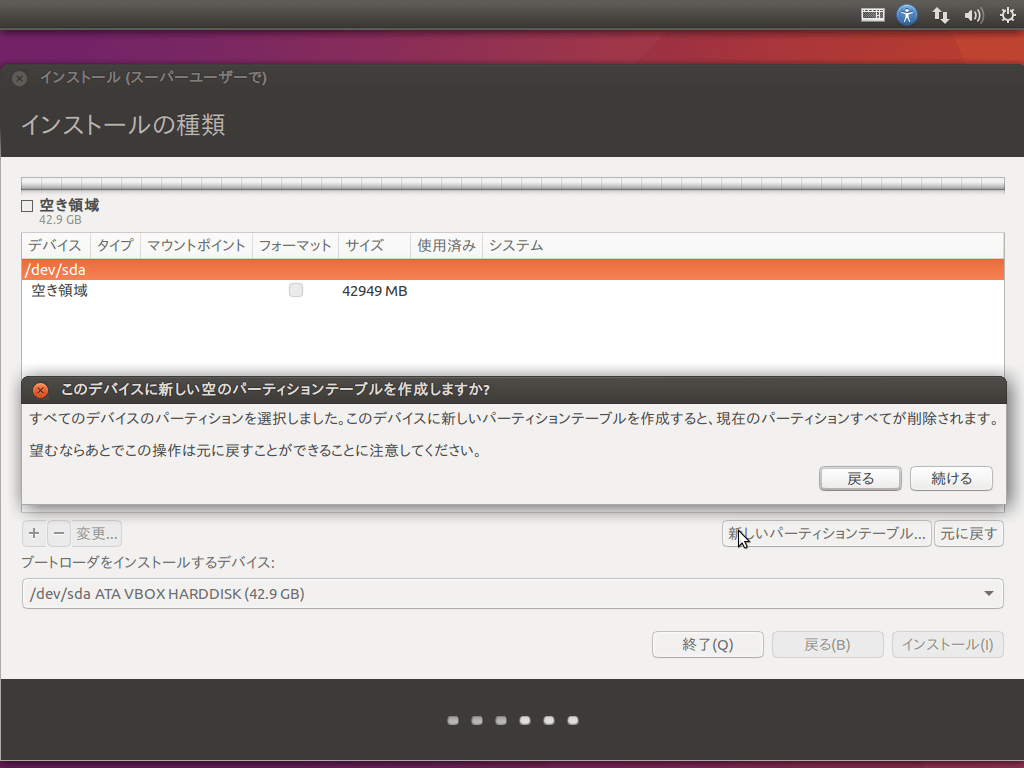1024x768 pixels.
Task: Check the 空き領域 checkbox above the table
Action: pos(25,205)
